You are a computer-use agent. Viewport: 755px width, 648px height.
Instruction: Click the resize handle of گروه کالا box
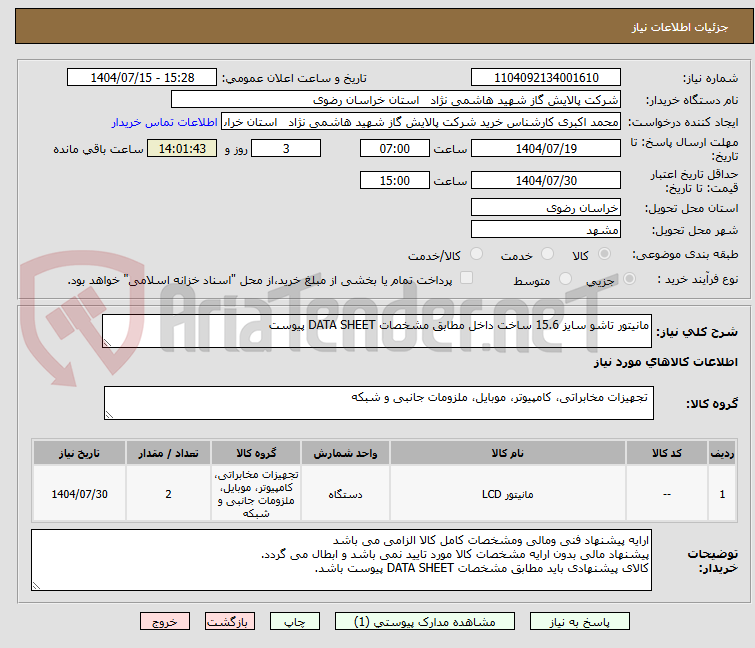(x=109, y=415)
